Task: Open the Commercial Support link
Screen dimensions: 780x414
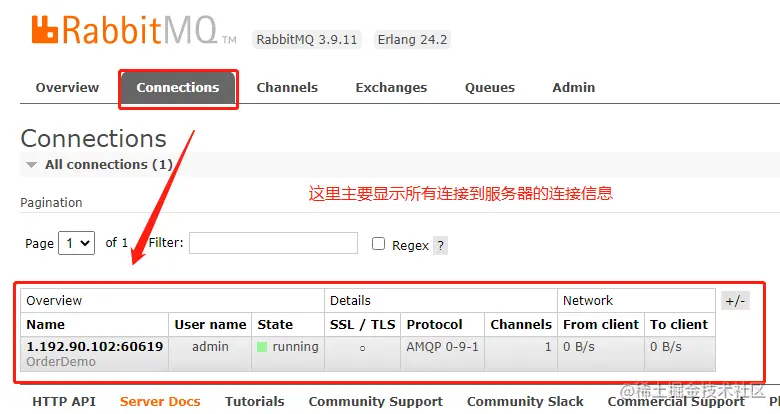Action: point(677,402)
